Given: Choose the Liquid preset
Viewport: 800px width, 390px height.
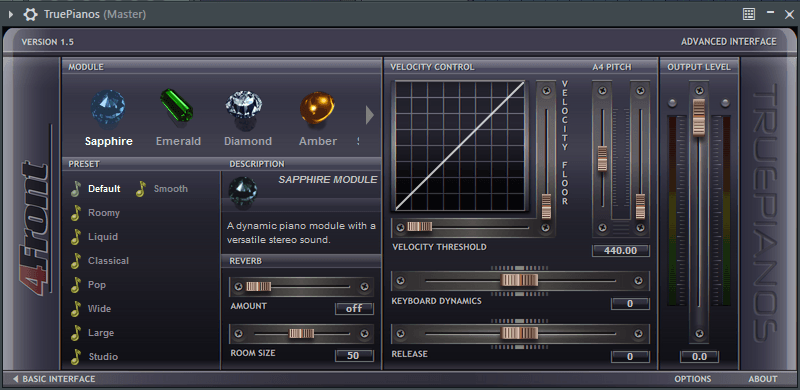Looking at the screenshot, I should coord(103,236).
